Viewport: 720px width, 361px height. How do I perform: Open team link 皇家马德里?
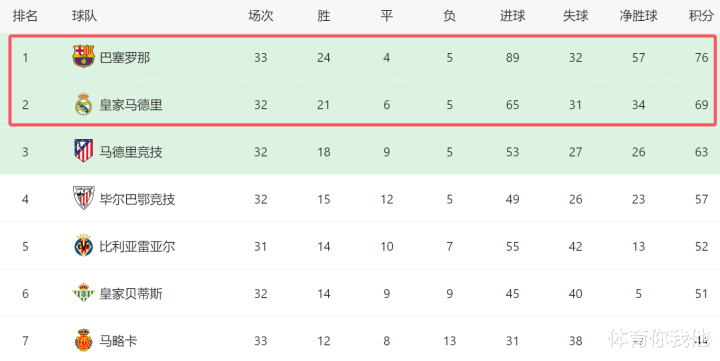click(131, 105)
